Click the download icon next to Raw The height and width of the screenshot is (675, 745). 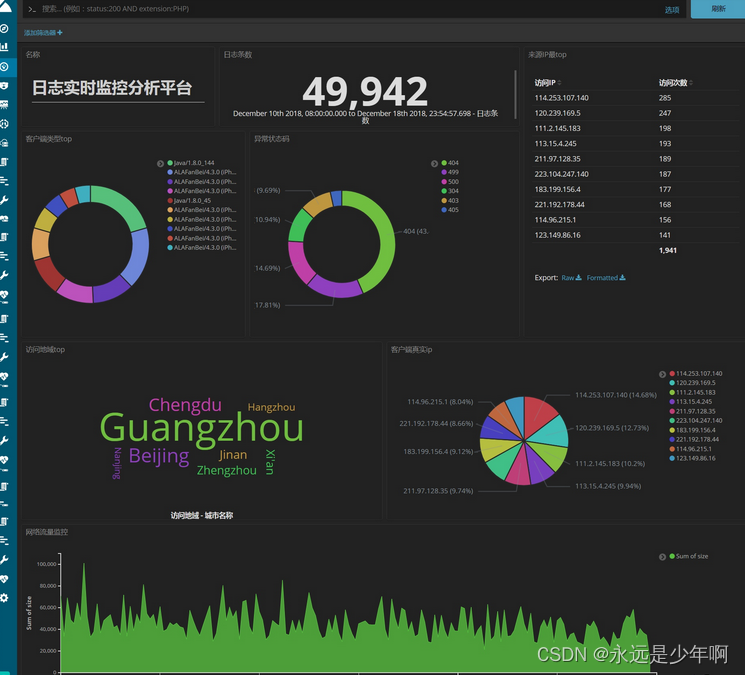(578, 277)
